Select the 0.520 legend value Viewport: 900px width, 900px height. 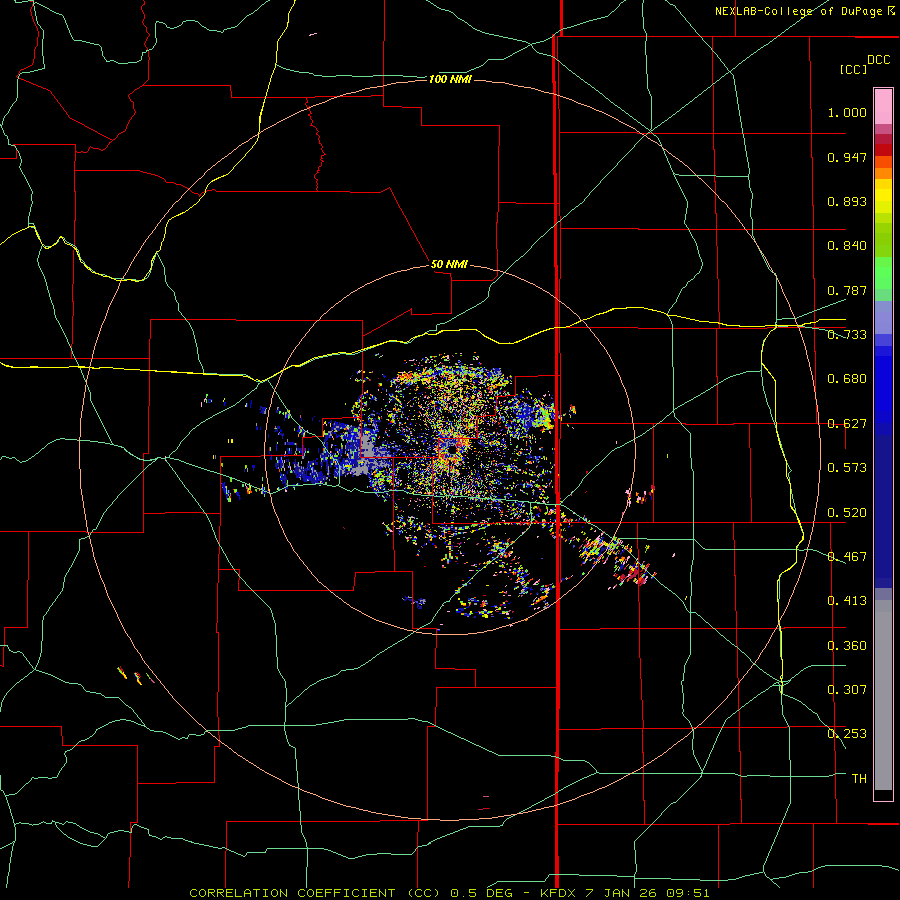847,513
